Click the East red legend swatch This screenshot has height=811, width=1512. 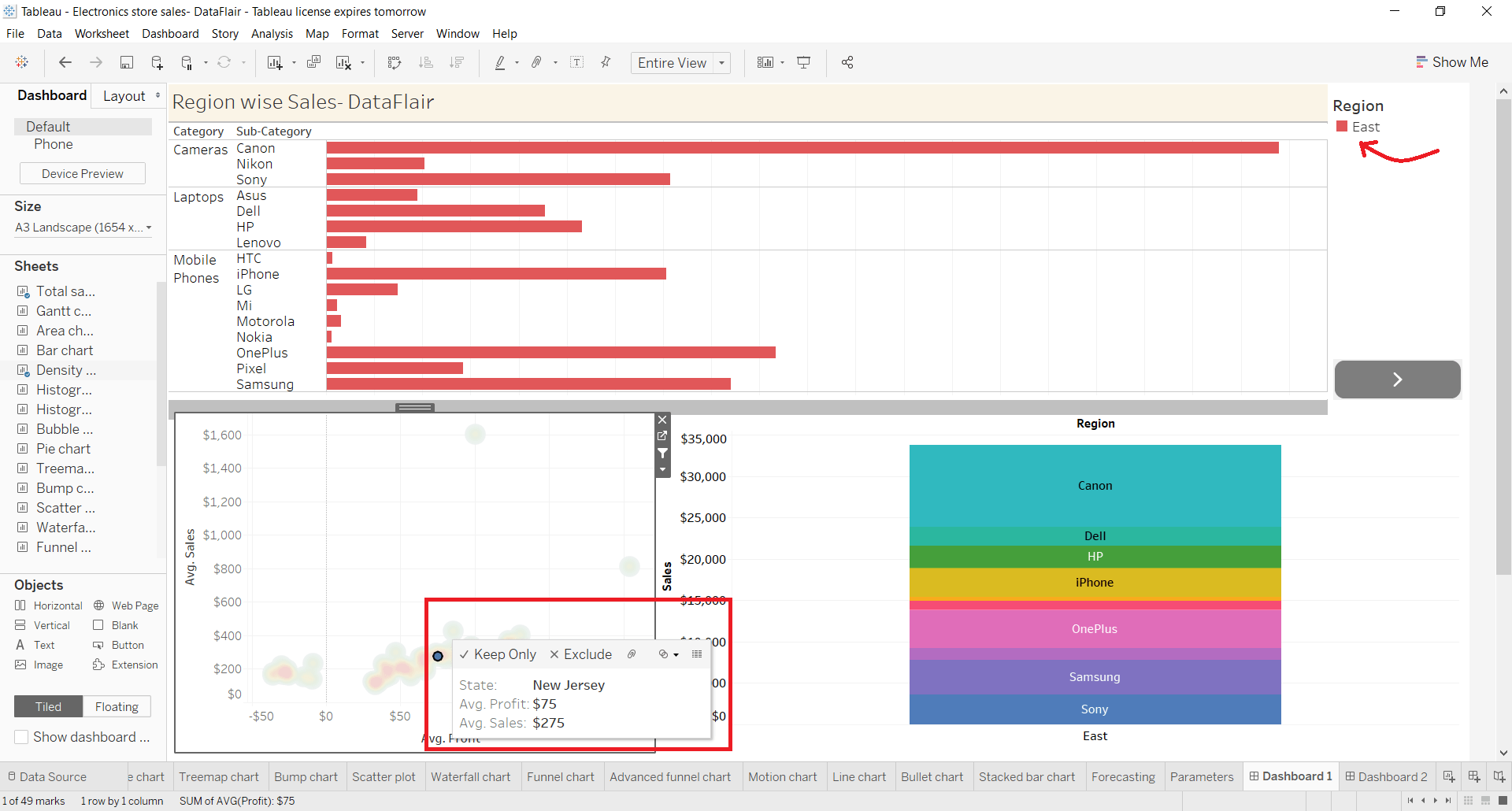click(x=1342, y=126)
